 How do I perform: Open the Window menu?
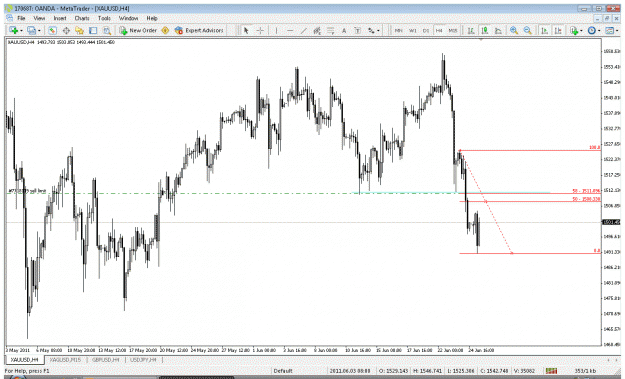click(128, 18)
